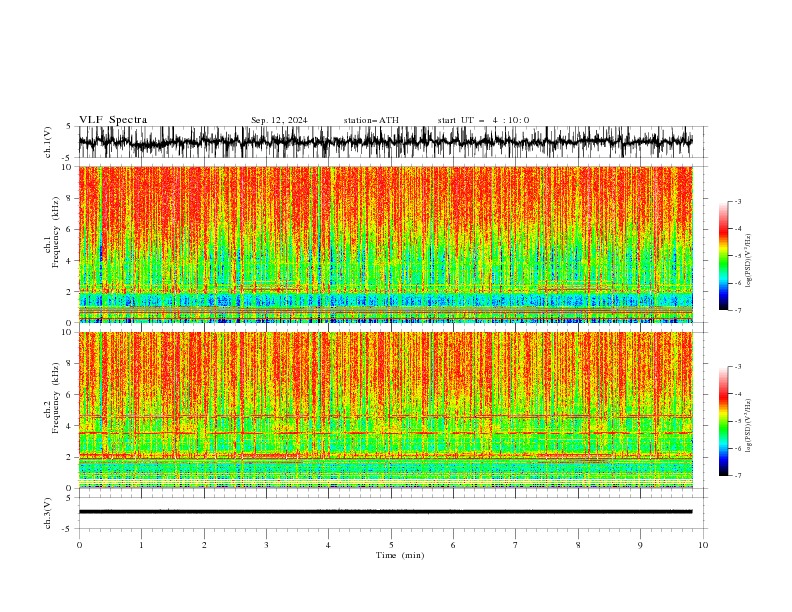This screenshot has width=792, height=612.
Task: Click the 'start UT = 4:10:0' text
Action: tap(483, 120)
